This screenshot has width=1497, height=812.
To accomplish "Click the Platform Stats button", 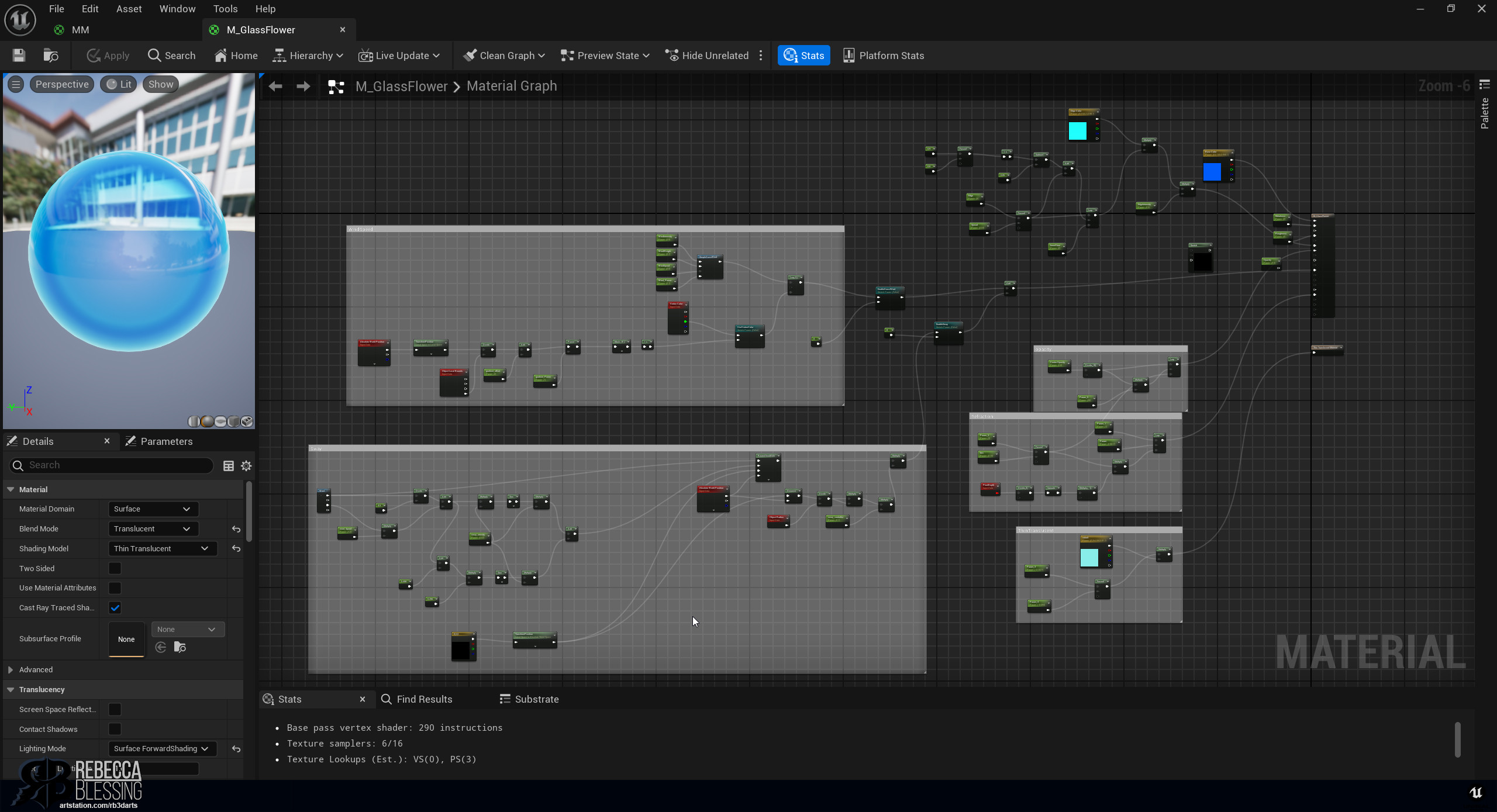I will tap(884, 56).
